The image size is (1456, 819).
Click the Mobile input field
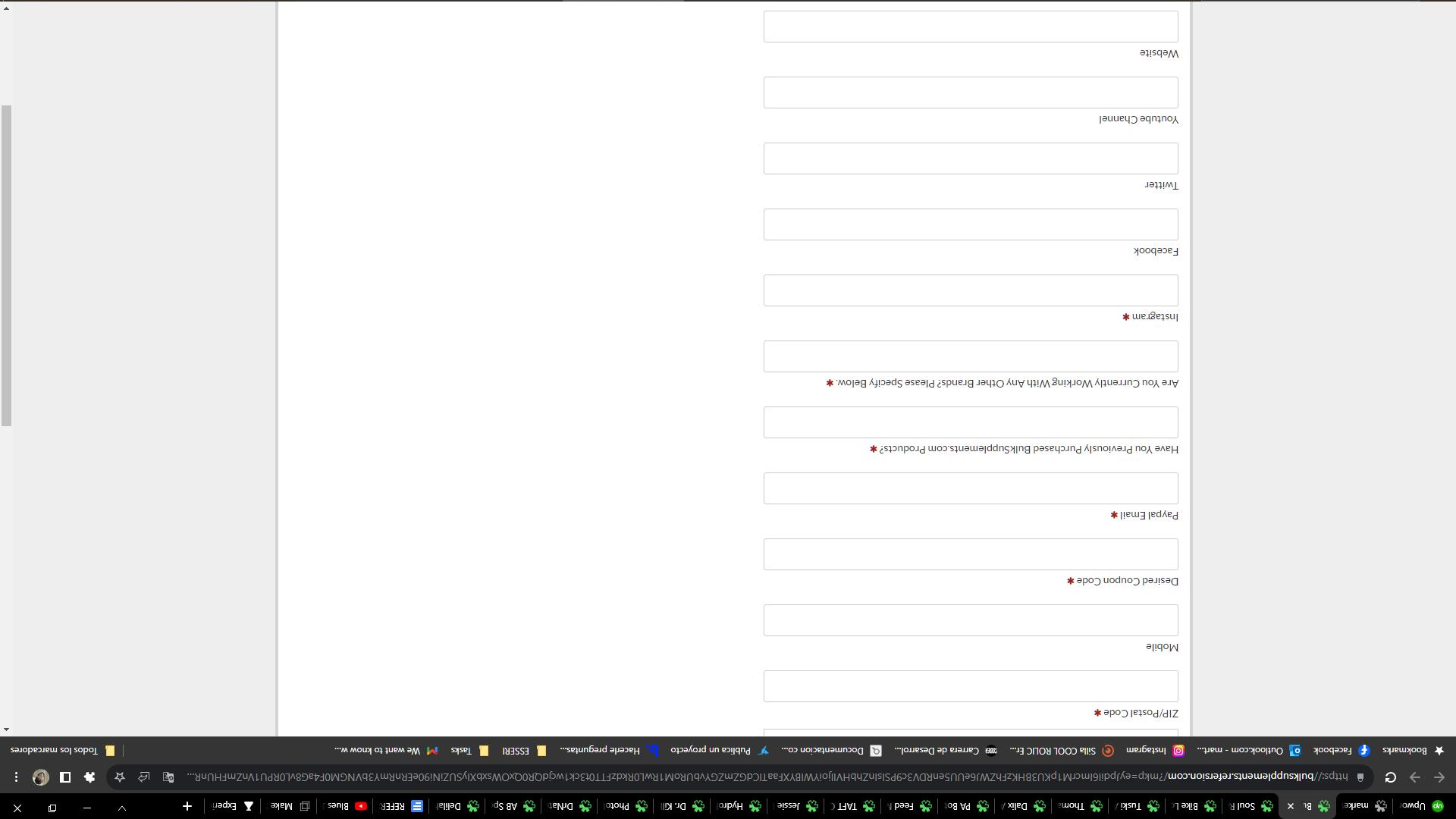click(971, 620)
